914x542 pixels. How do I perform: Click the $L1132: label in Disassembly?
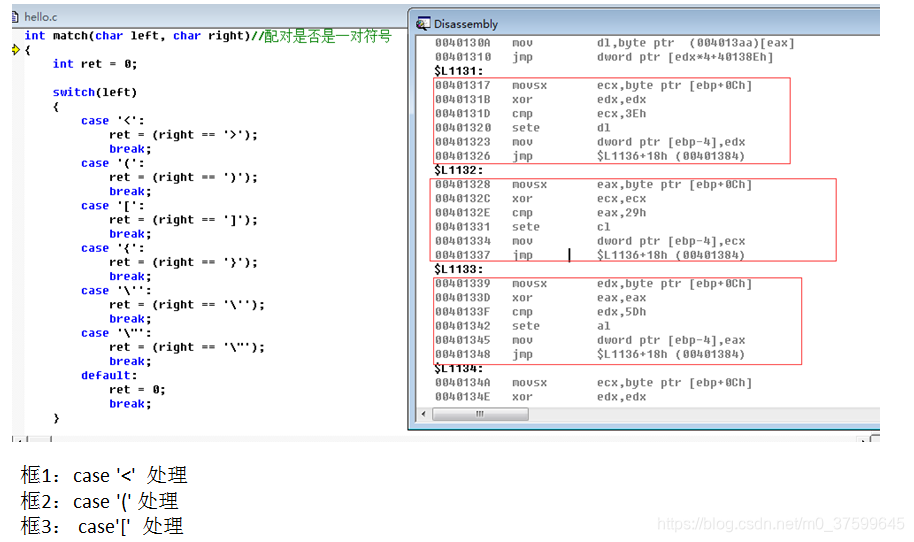458,170
